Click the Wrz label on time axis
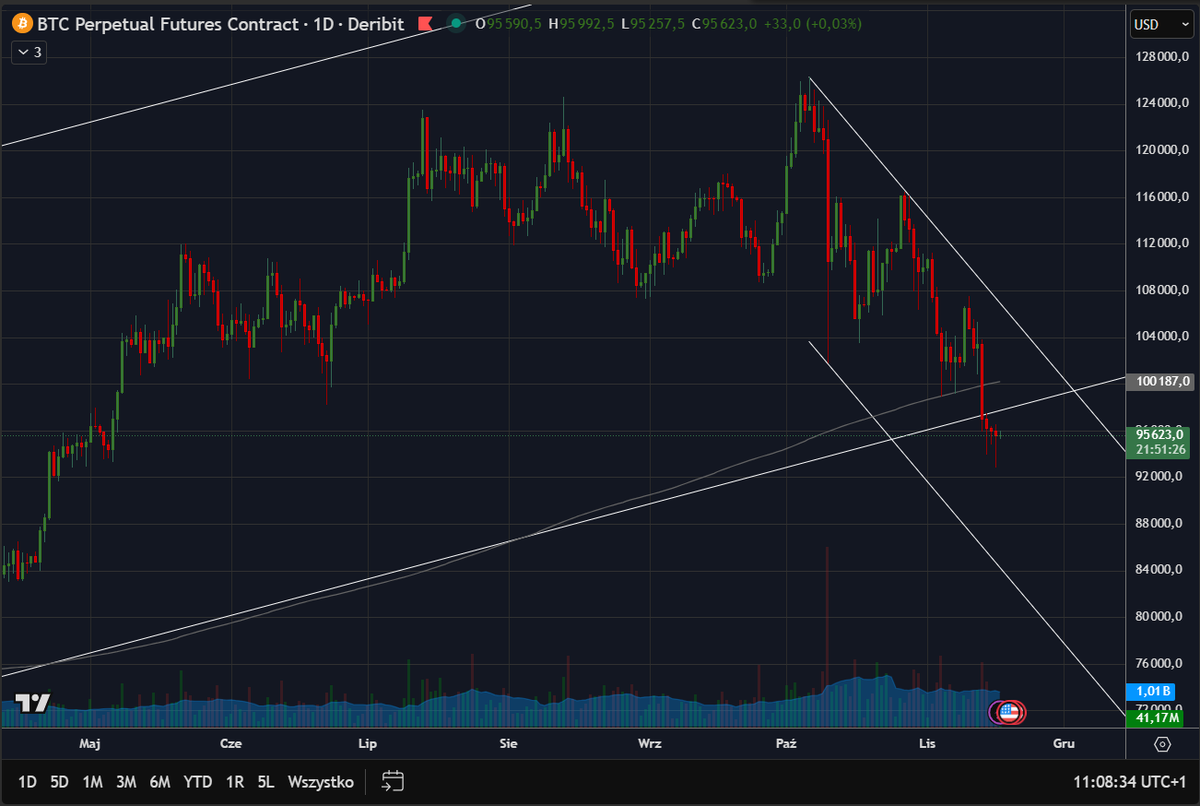 [650, 744]
